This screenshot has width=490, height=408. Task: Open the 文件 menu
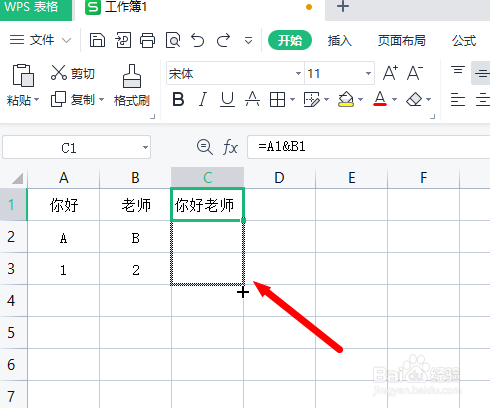pyautogui.click(x=40, y=40)
